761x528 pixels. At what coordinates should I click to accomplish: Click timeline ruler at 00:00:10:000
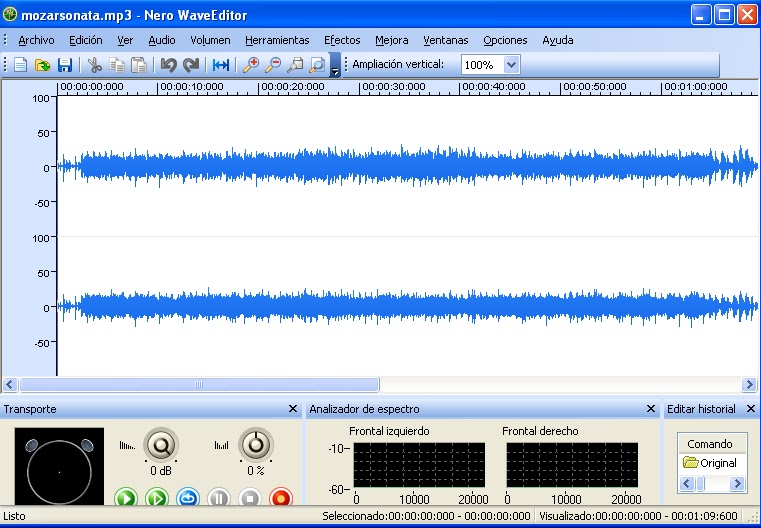point(192,87)
